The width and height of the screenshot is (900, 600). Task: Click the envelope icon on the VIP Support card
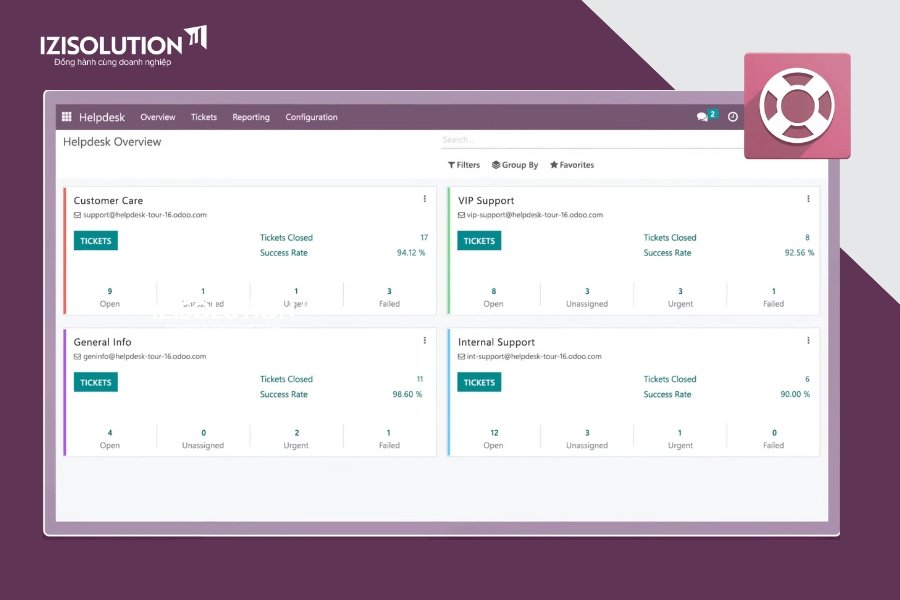pos(461,214)
